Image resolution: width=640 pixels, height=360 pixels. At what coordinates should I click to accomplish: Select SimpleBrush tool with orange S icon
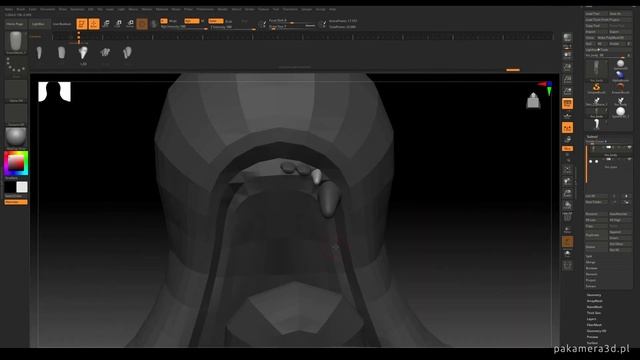[x=596, y=88]
